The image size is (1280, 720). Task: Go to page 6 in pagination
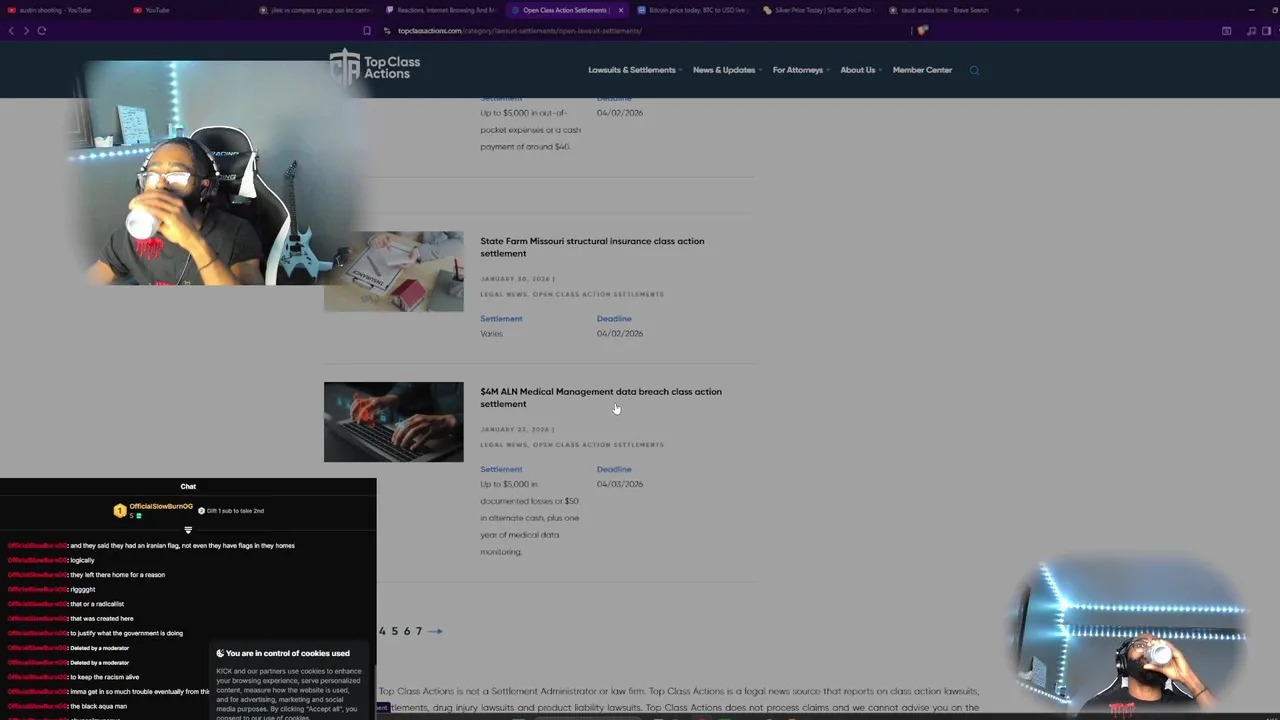point(406,631)
